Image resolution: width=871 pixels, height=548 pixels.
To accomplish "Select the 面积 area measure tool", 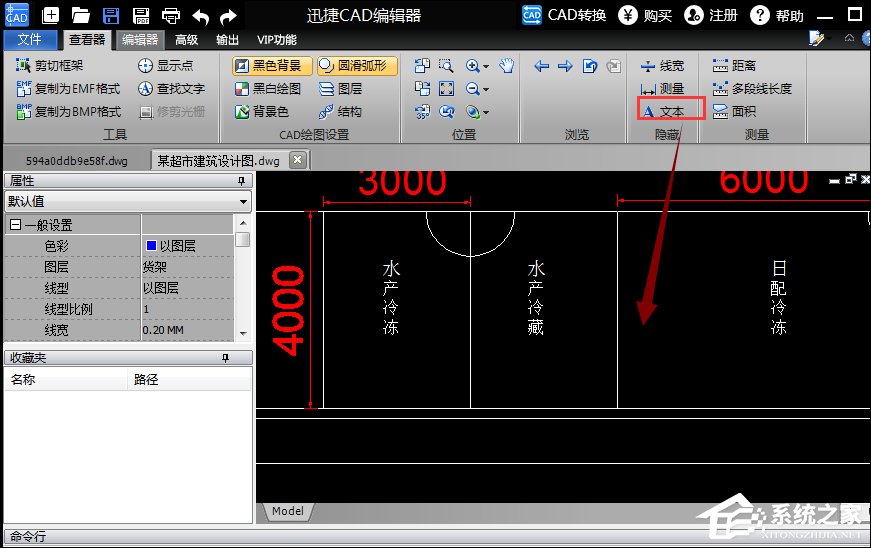I will click(x=734, y=112).
